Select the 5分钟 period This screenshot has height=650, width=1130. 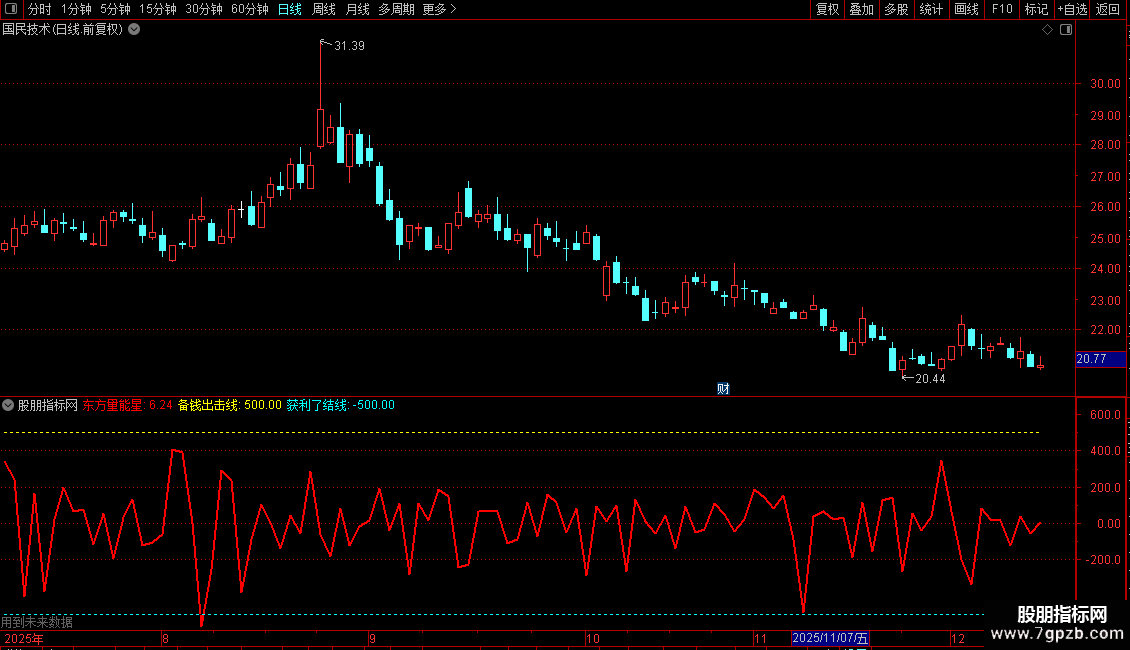pyautogui.click(x=115, y=9)
